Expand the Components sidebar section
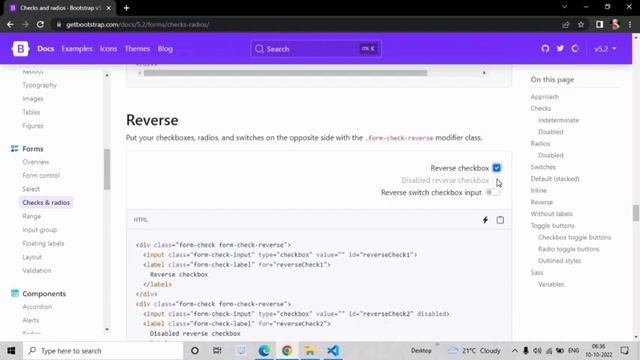 click(44, 293)
